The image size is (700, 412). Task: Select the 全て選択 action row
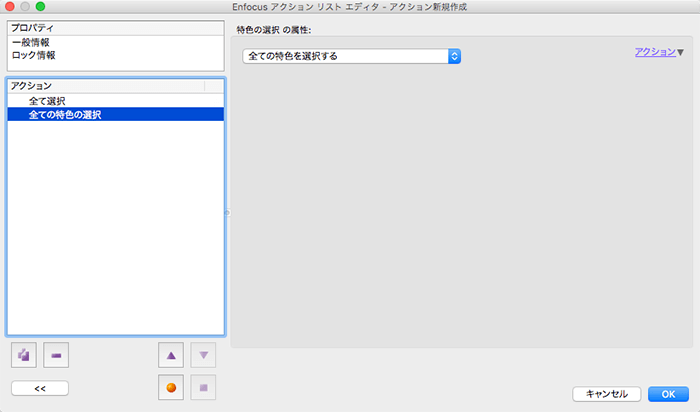coord(116,101)
